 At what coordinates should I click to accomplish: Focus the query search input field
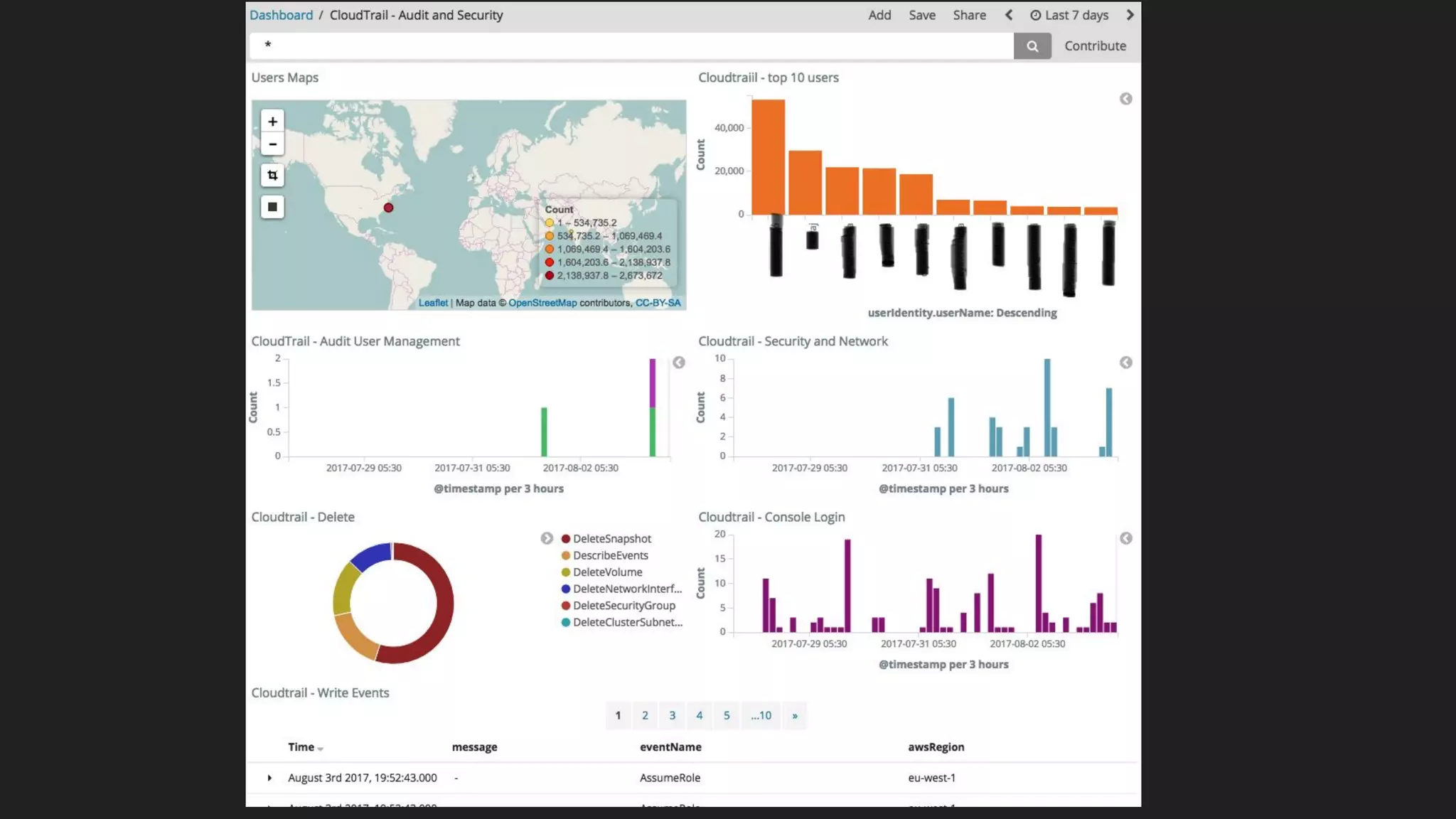point(633,45)
